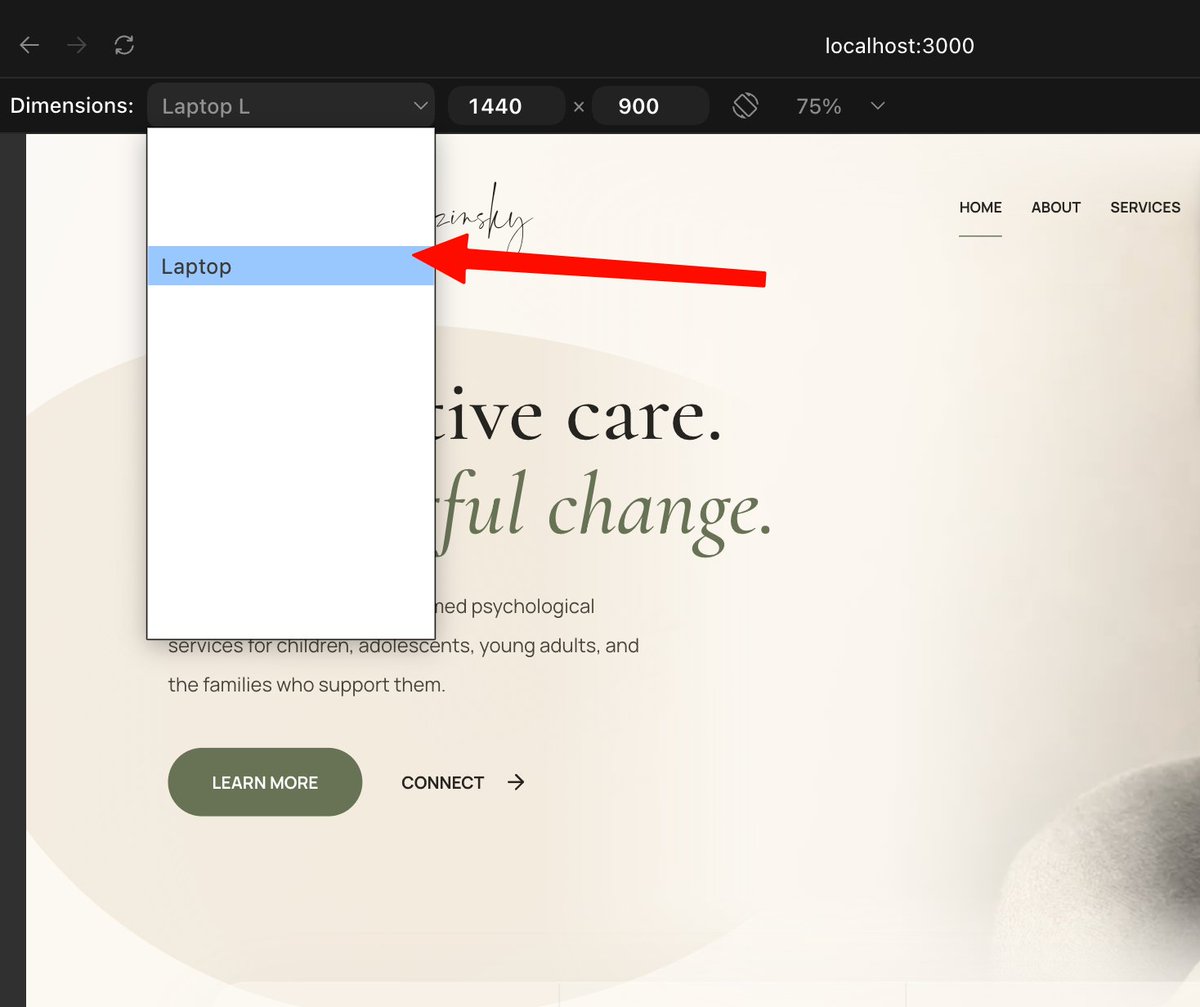Image resolution: width=1200 pixels, height=1007 pixels.
Task: Click the localhost:3000 address bar
Action: click(899, 45)
